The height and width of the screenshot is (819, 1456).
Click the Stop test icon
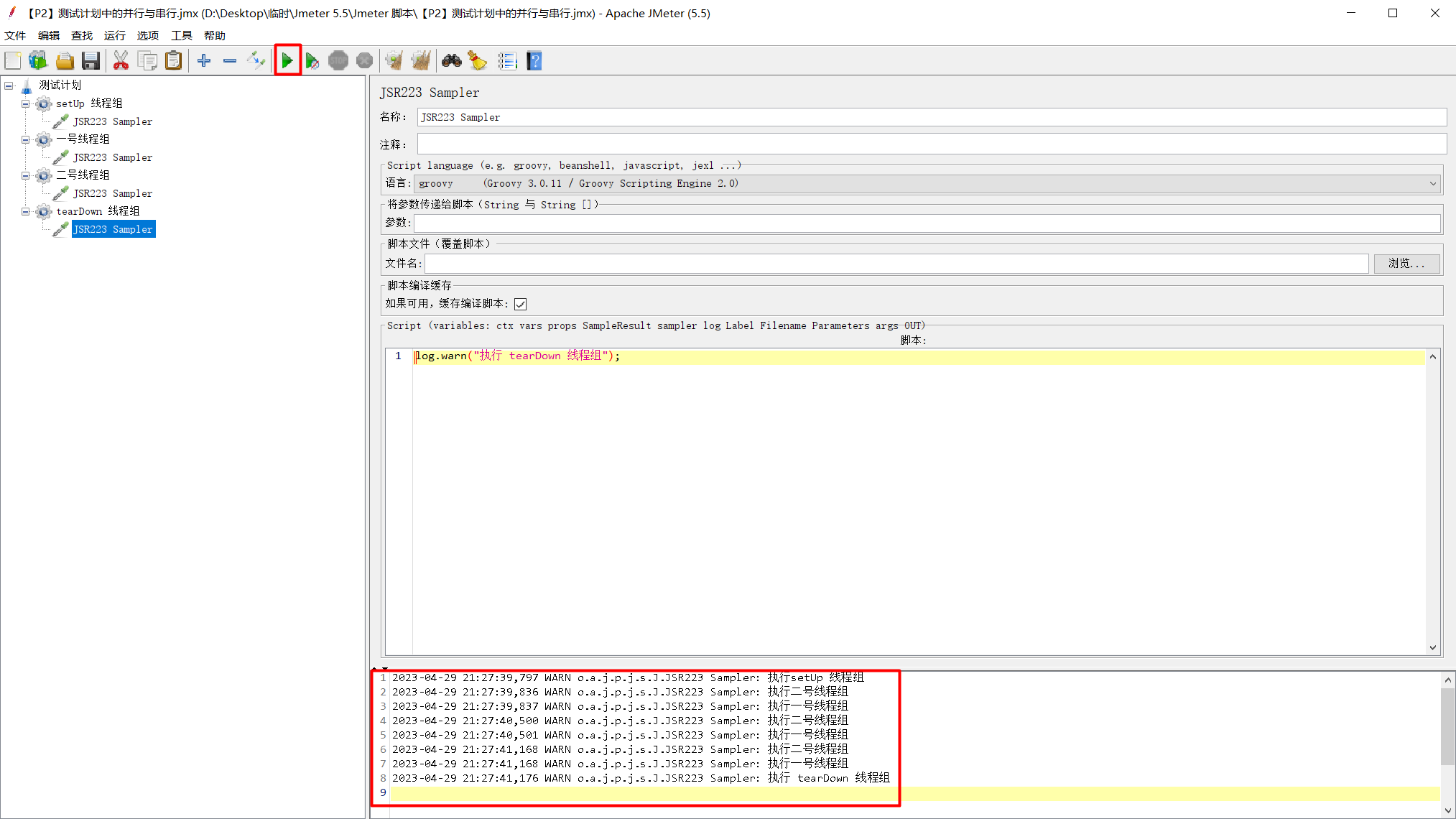(338, 61)
